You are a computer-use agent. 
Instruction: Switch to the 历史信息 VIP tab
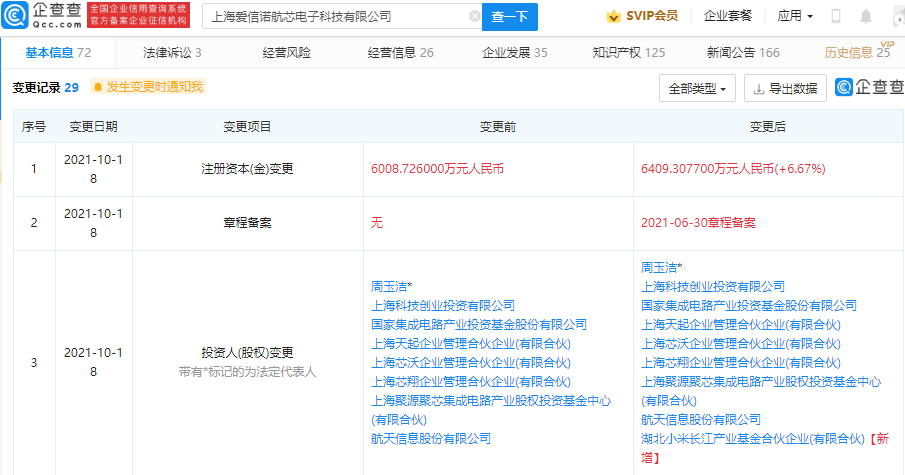pos(858,51)
